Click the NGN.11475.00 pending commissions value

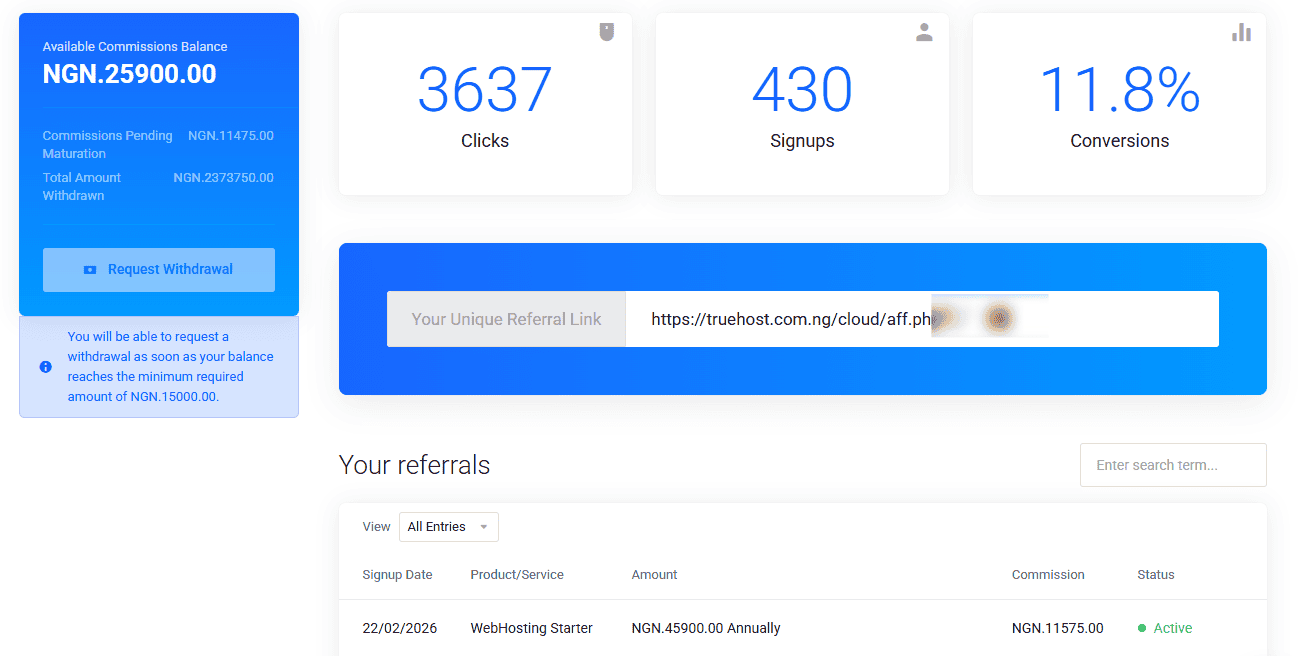230,136
